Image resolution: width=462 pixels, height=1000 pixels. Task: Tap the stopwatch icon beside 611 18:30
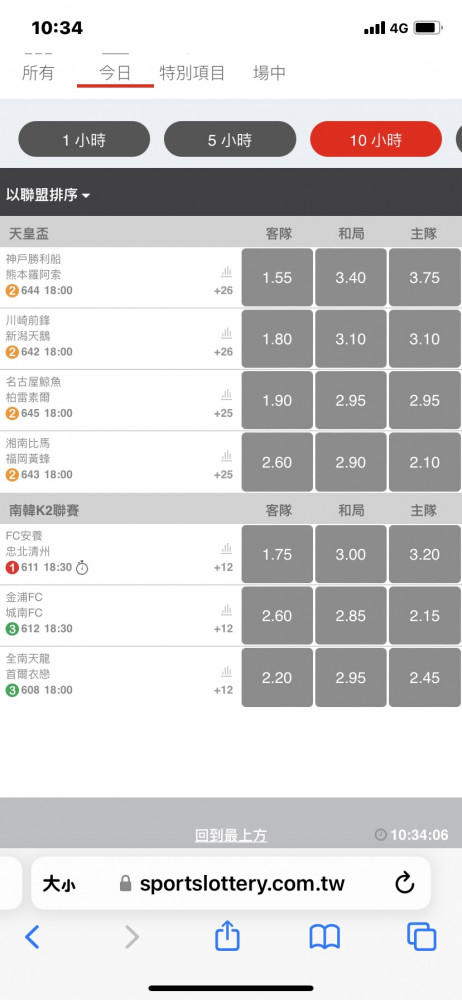82,568
